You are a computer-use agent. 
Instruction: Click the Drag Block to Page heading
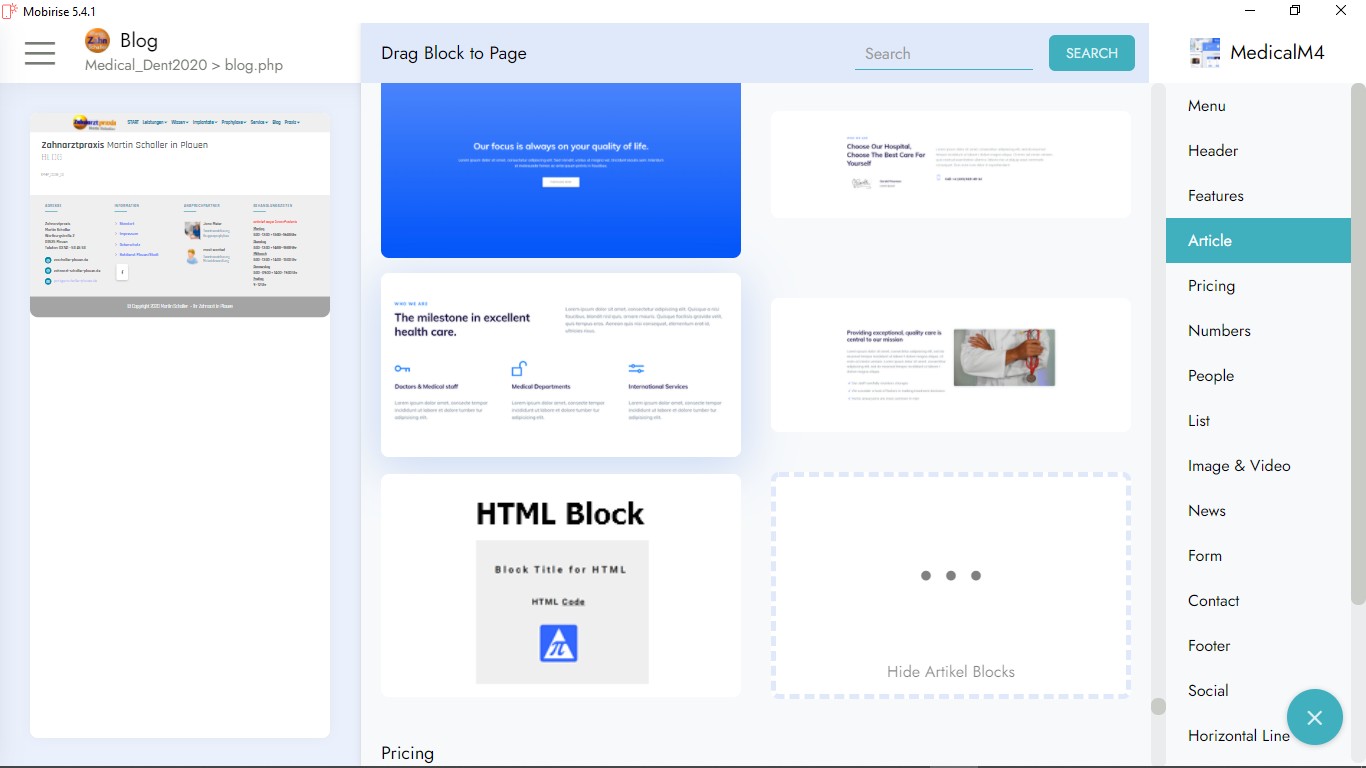454,54
